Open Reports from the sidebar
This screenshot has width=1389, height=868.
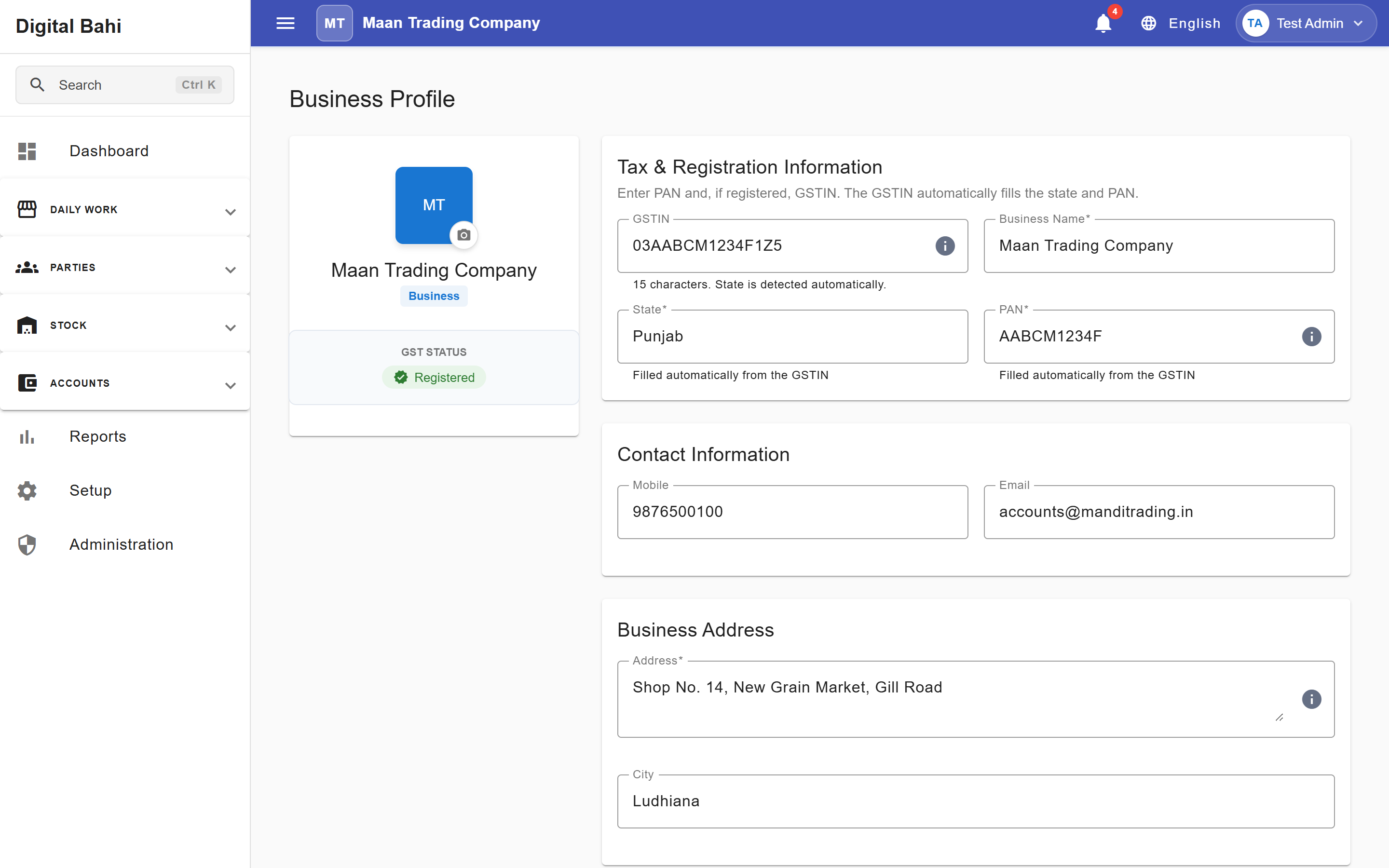pyautogui.click(x=125, y=437)
